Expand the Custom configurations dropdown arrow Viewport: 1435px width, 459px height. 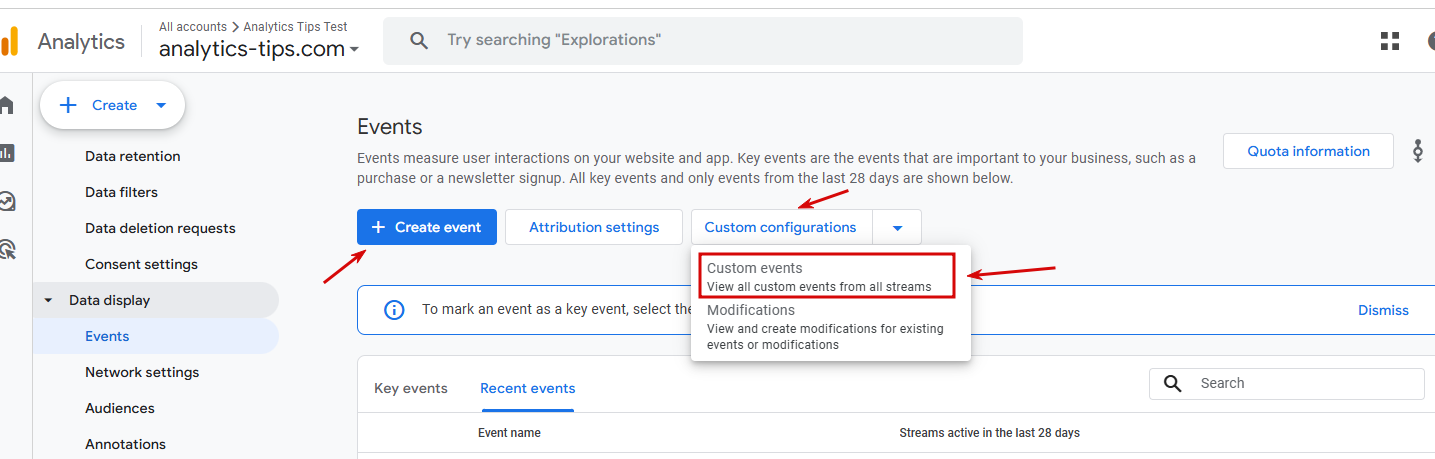pos(897,228)
